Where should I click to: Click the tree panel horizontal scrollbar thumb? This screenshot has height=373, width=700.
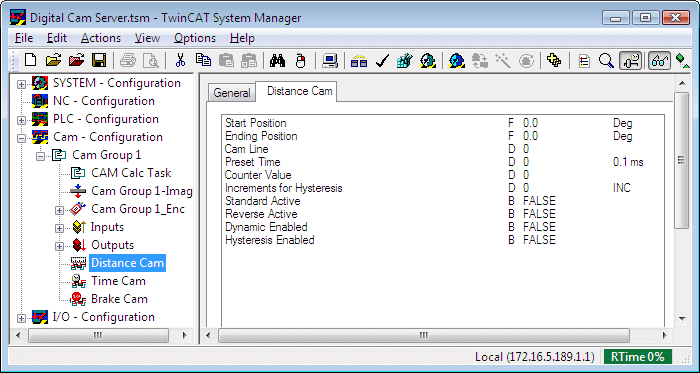98,336
